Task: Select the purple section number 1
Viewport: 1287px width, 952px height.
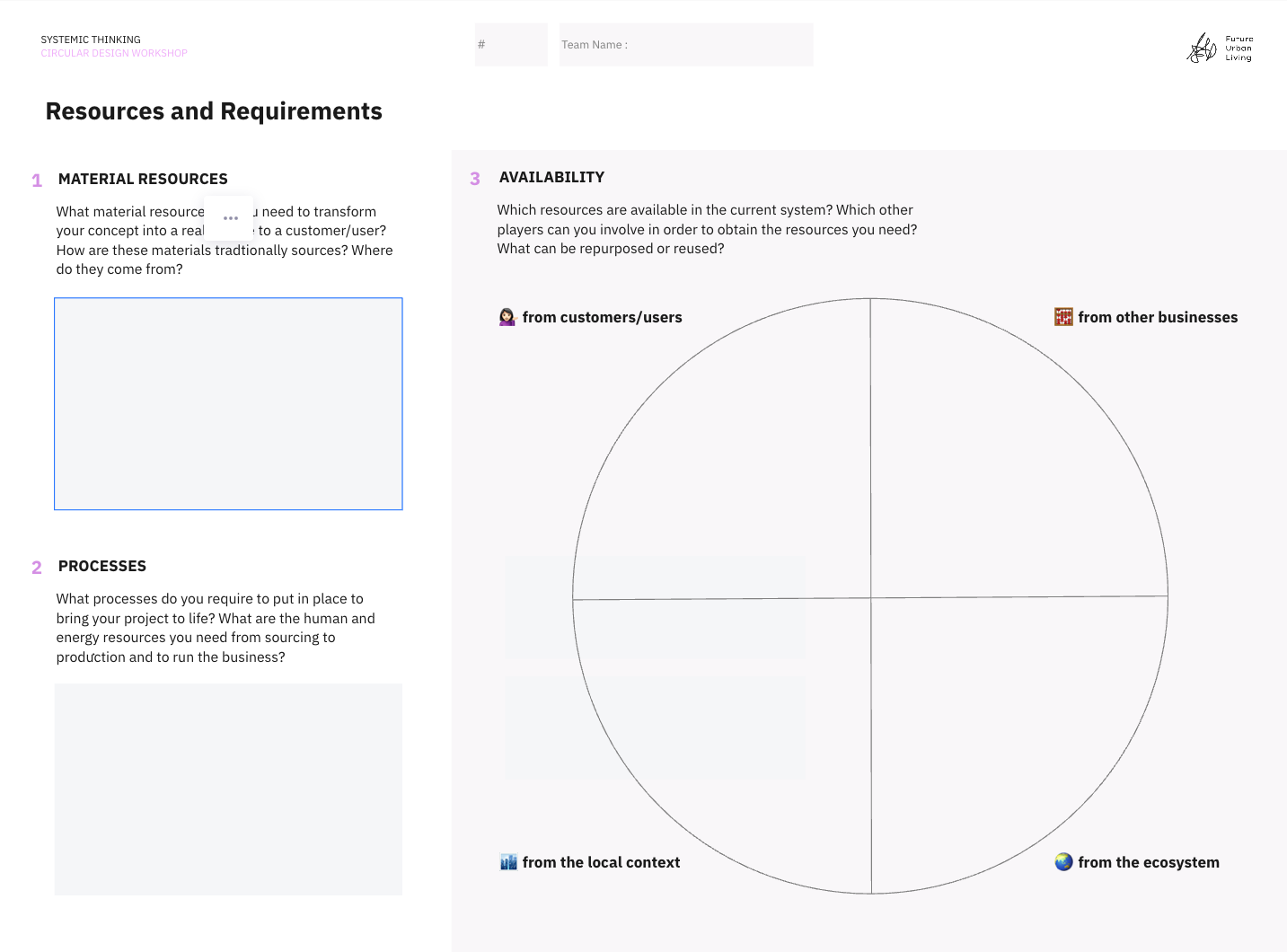Action: tap(37, 181)
